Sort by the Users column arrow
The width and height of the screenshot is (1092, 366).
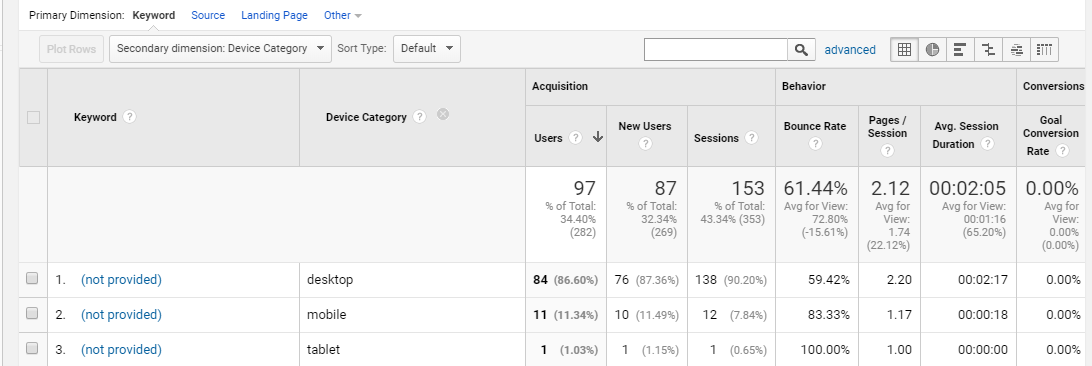[x=598, y=138]
